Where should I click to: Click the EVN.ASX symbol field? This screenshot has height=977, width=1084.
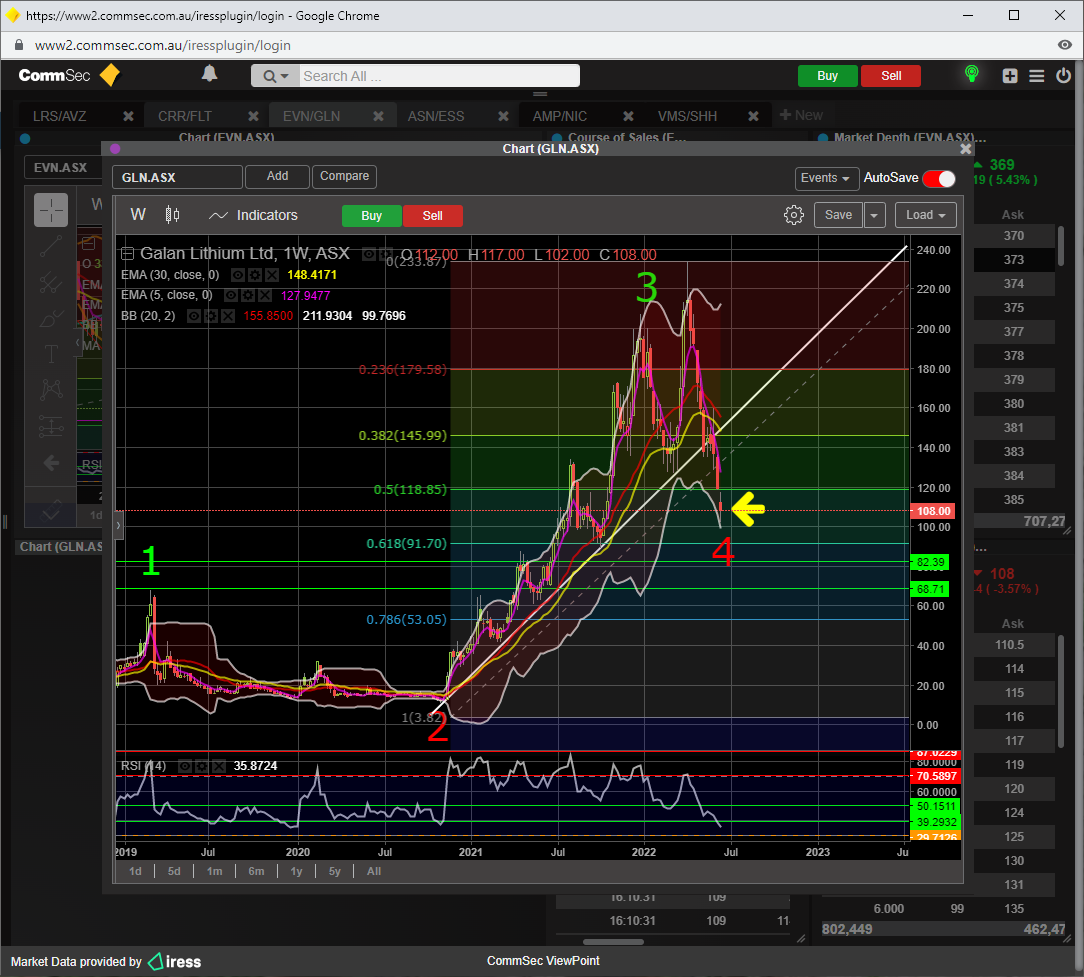pos(62,168)
